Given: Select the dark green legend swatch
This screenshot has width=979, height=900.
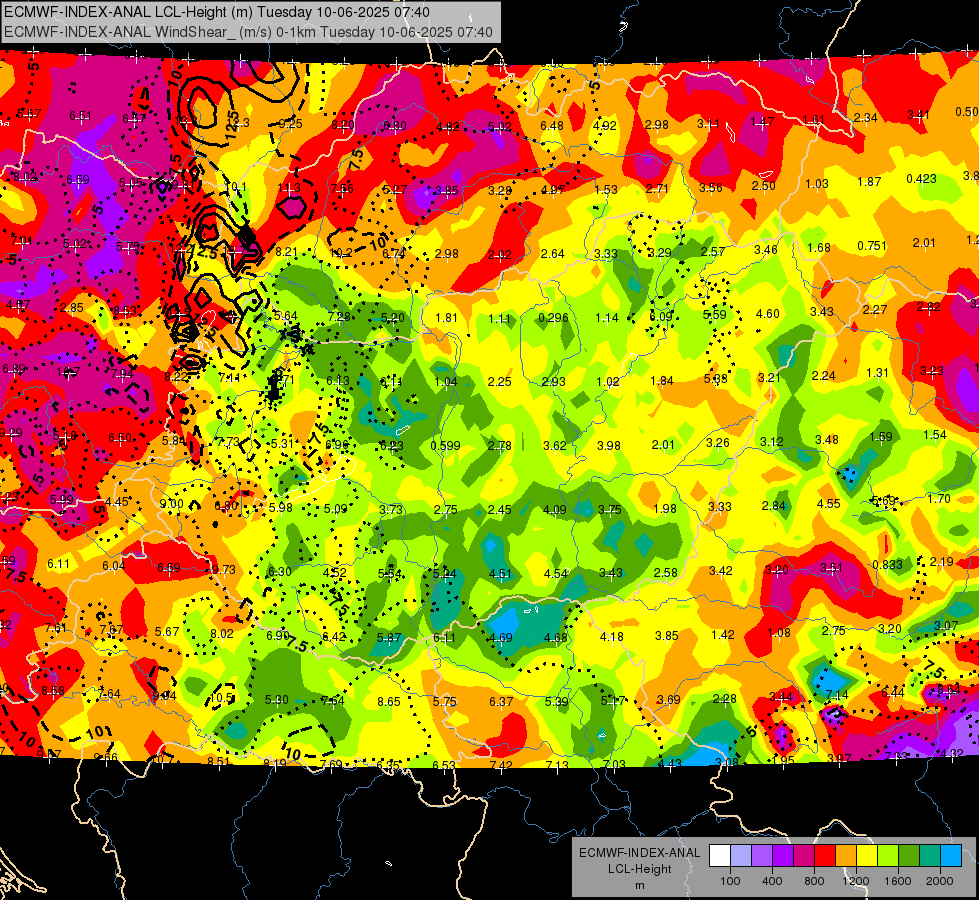Looking at the screenshot, I should click(908, 856).
